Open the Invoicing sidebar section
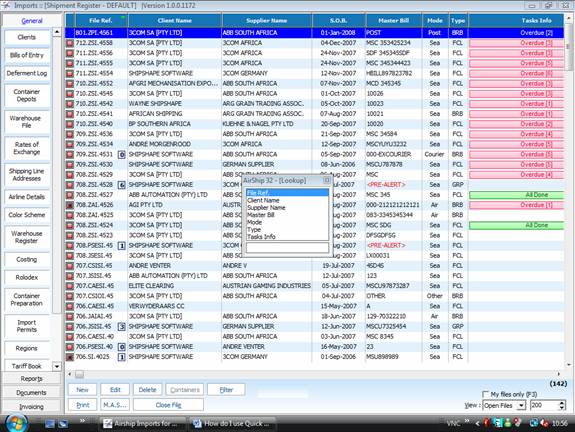The width and height of the screenshot is (575, 432). point(31,406)
